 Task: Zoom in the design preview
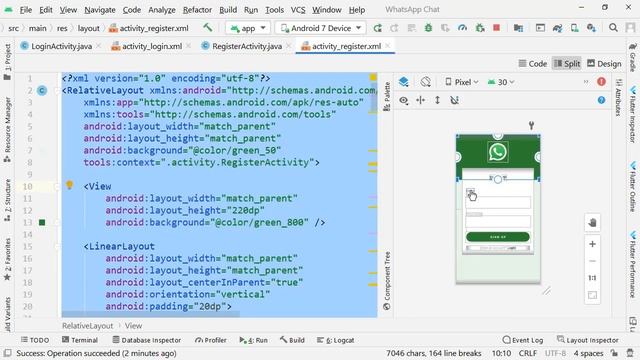(x=592, y=244)
